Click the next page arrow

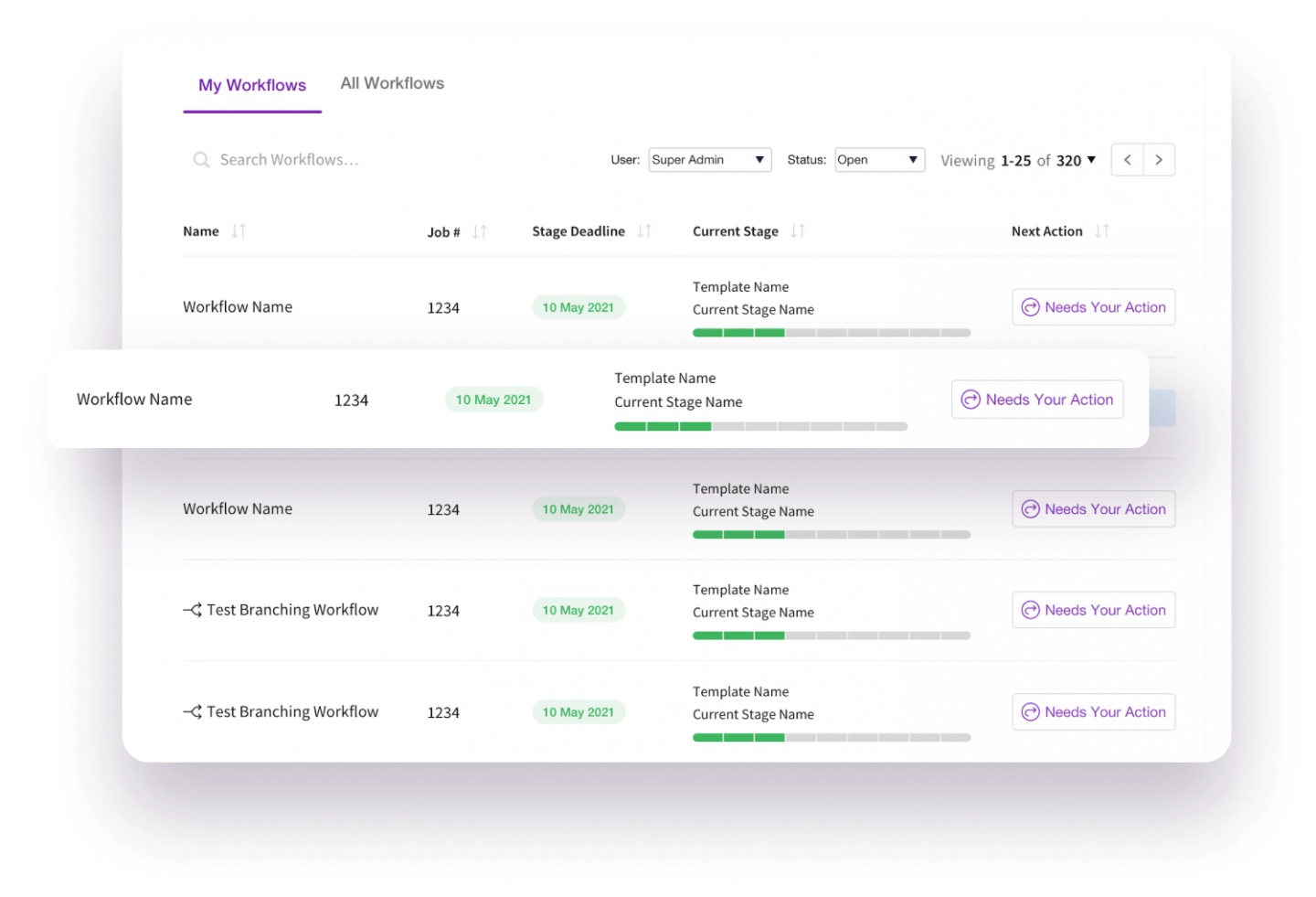[x=1159, y=159]
